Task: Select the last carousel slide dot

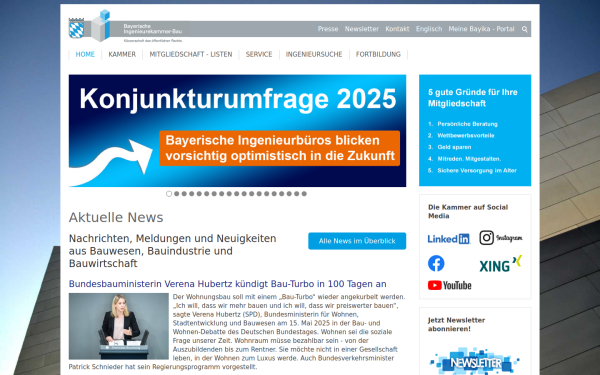Action: tap(304, 194)
